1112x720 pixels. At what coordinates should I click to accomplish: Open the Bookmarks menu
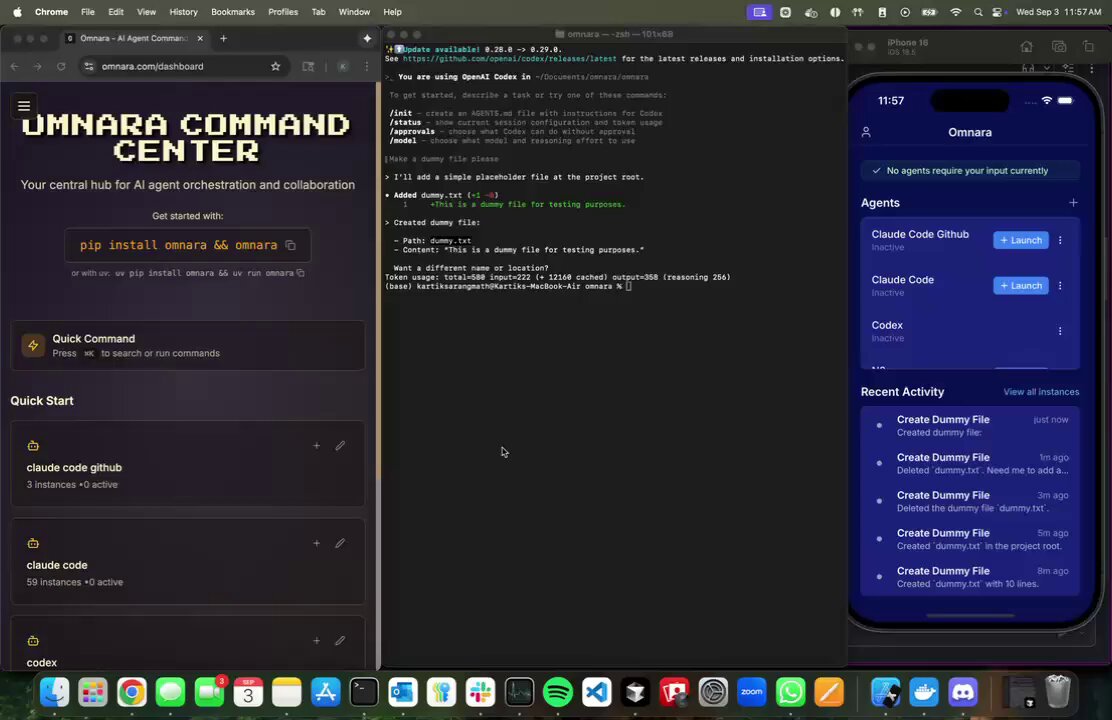(233, 12)
